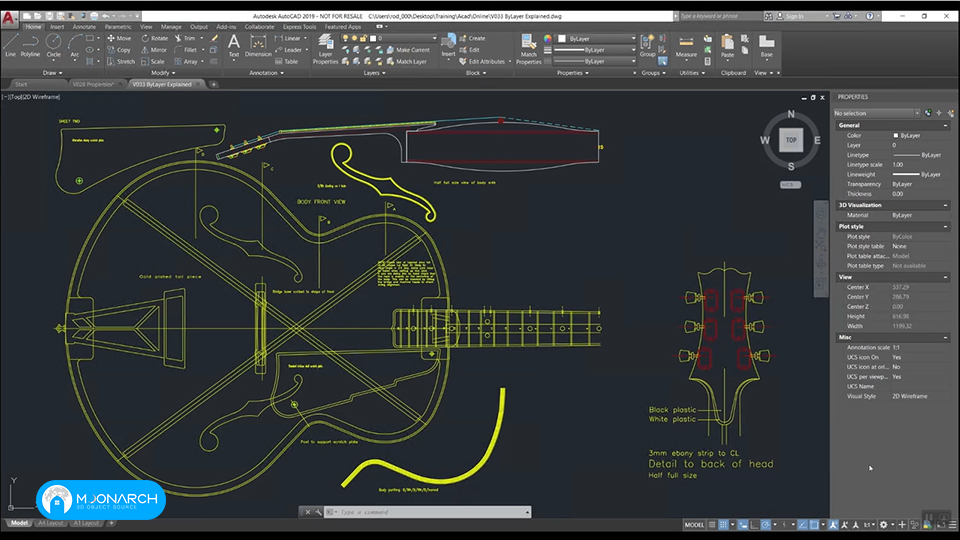Toggle annotation visibility in status bar
Viewport: 960px width, 540px height.
[833, 525]
